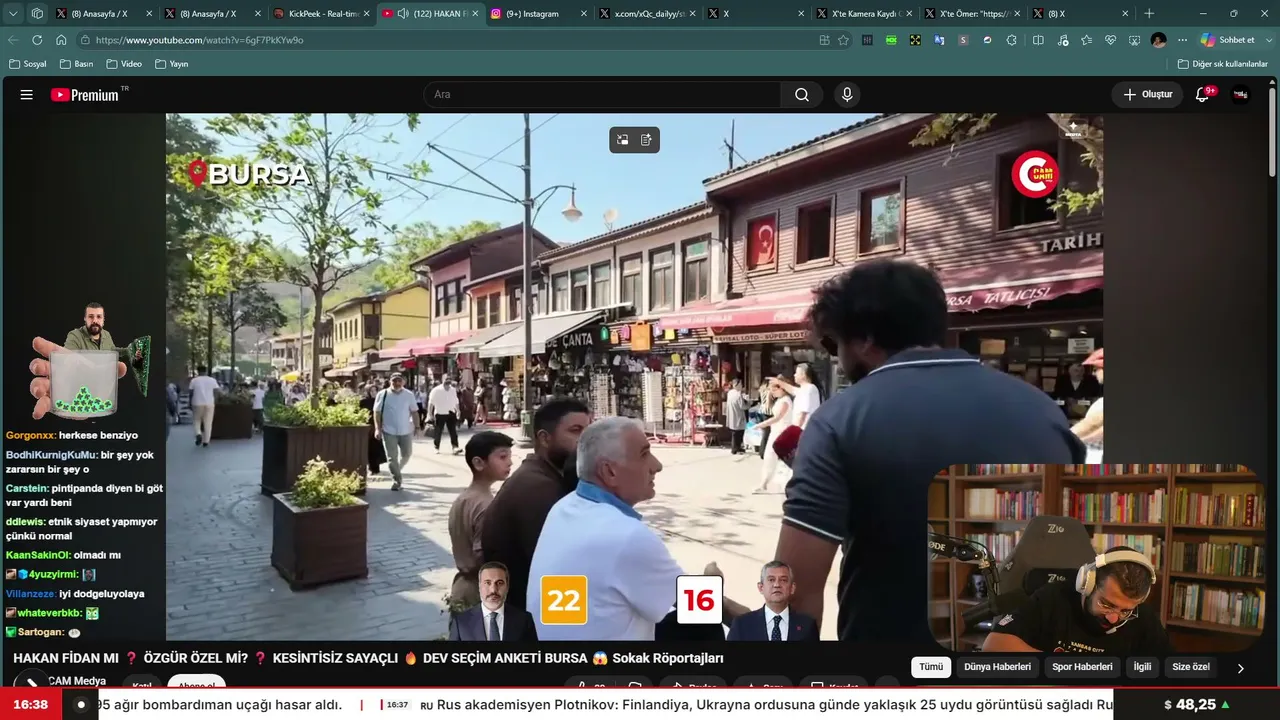Open the tab search dropdown arrow
1280x720 pixels.
click(12, 14)
